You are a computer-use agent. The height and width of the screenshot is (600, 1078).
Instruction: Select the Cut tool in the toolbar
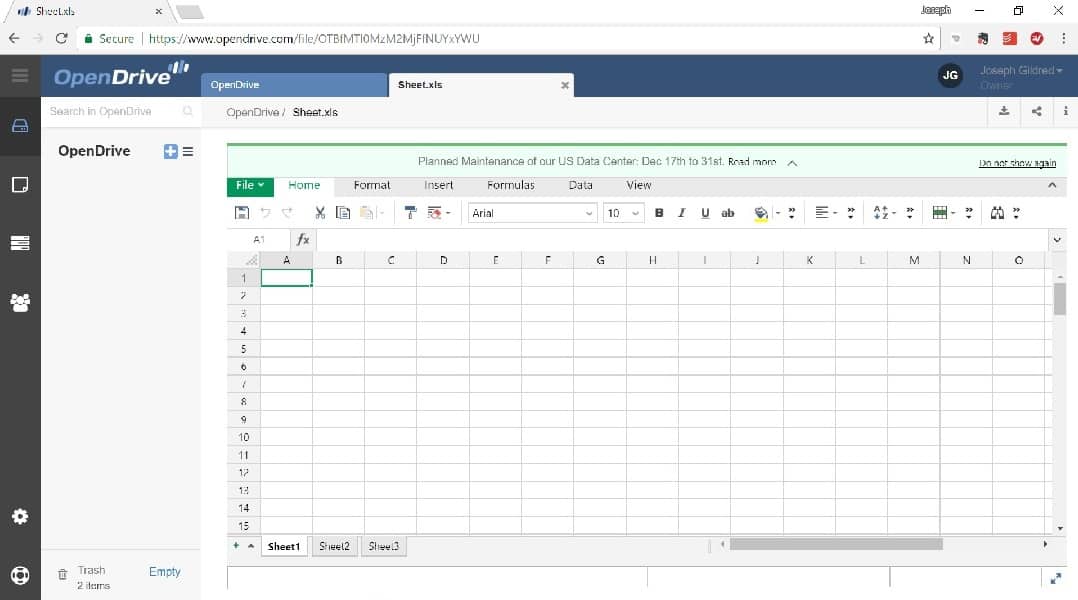(x=319, y=212)
